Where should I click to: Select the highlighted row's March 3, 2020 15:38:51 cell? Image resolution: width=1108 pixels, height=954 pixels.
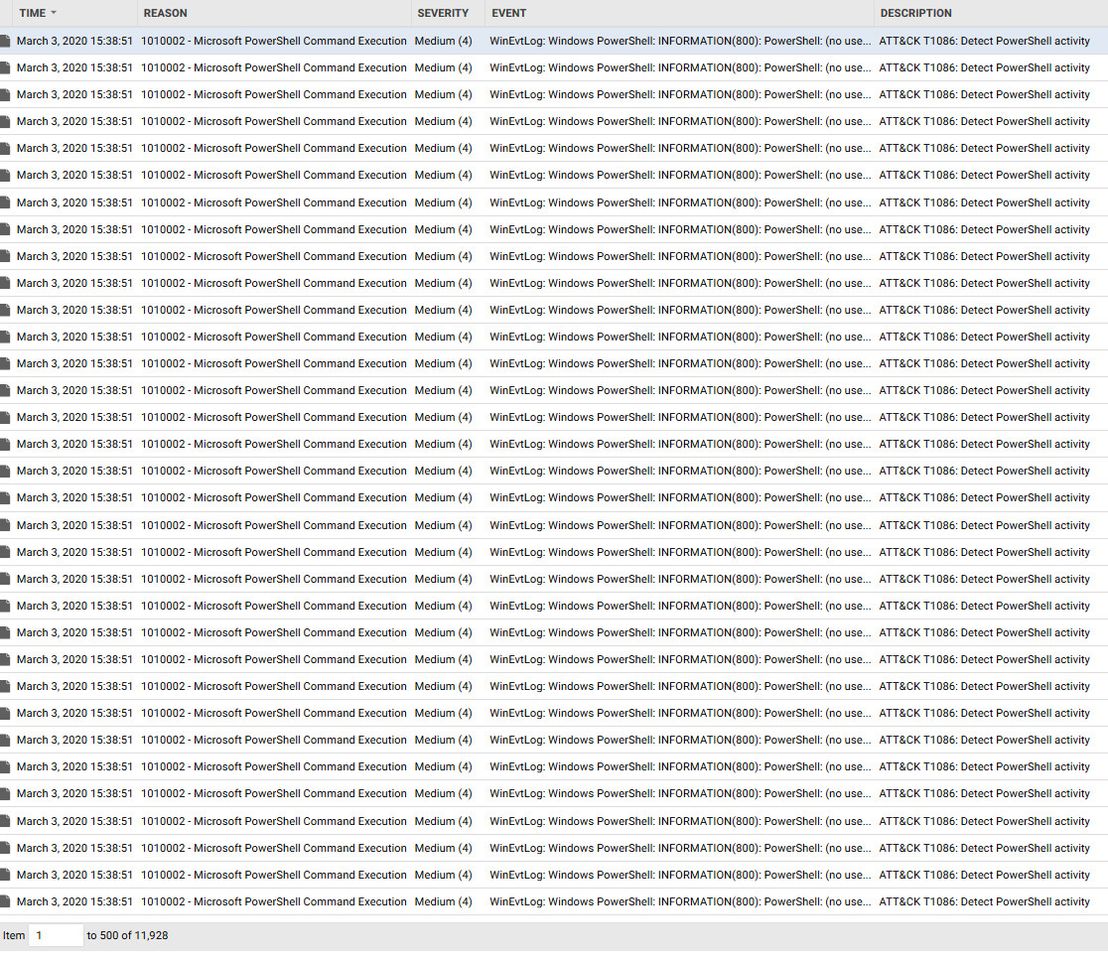pyautogui.click(x=74, y=41)
